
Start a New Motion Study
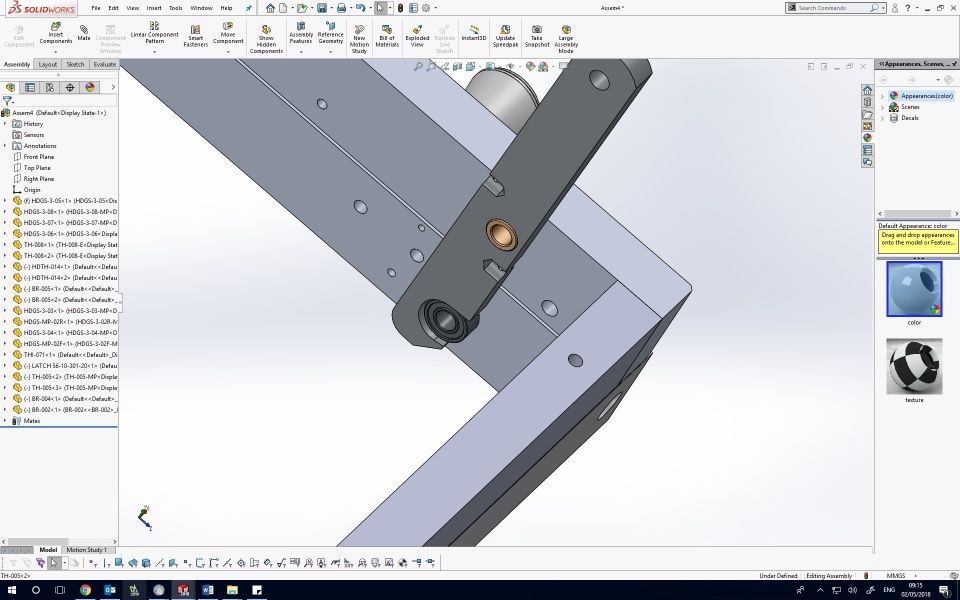pyautogui.click(x=359, y=39)
